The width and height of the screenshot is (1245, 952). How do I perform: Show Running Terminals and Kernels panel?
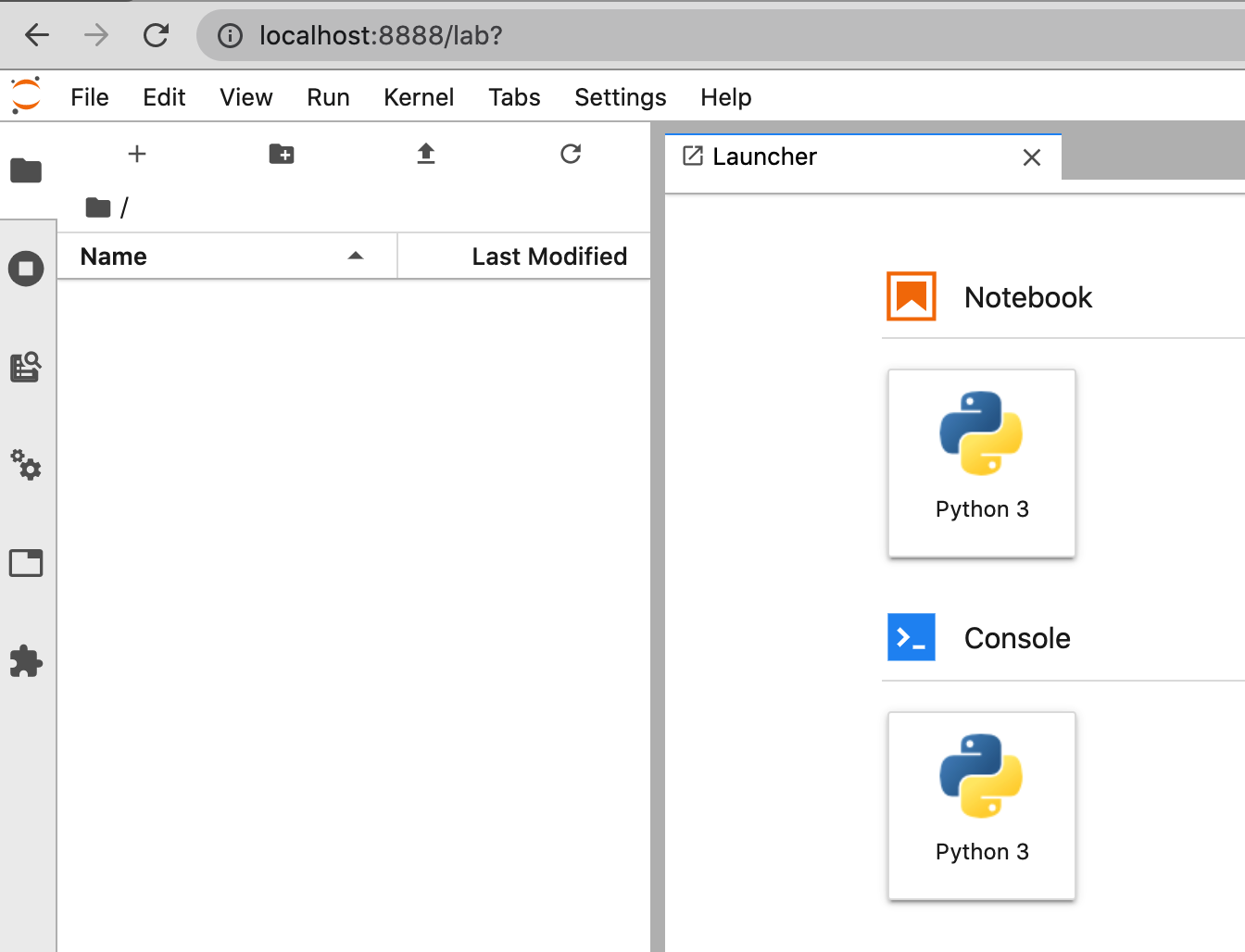click(x=26, y=269)
